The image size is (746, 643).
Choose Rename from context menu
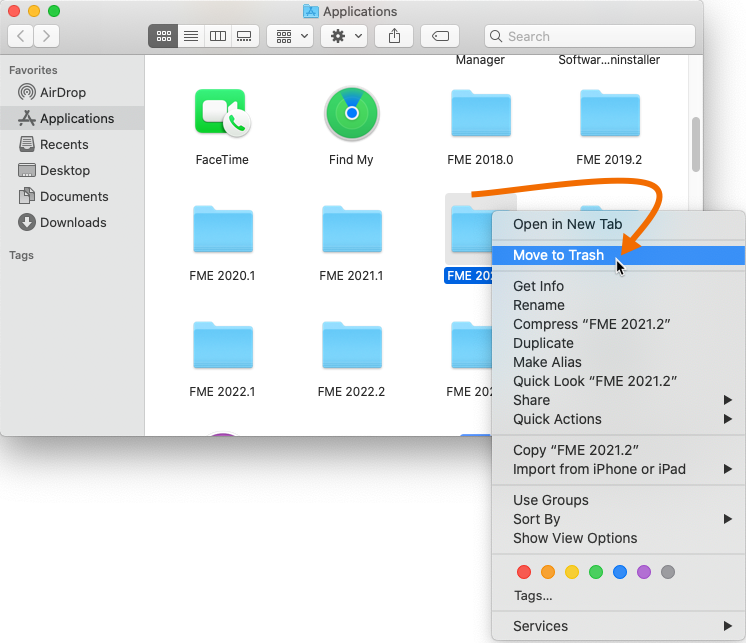coord(618,305)
